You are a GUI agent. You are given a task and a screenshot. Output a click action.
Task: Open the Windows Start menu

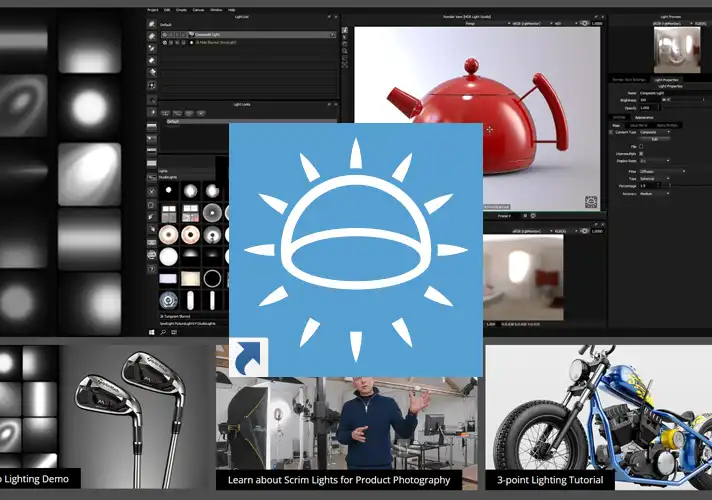tap(152, 332)
